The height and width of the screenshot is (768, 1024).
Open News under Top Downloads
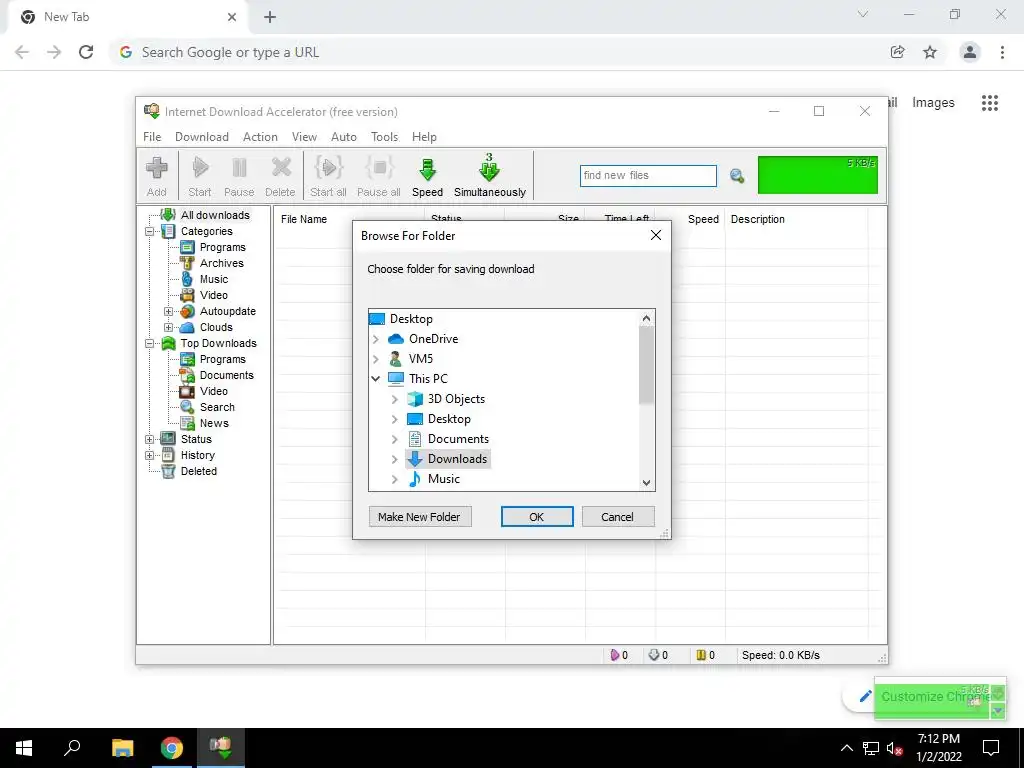(x=214, y=423)
